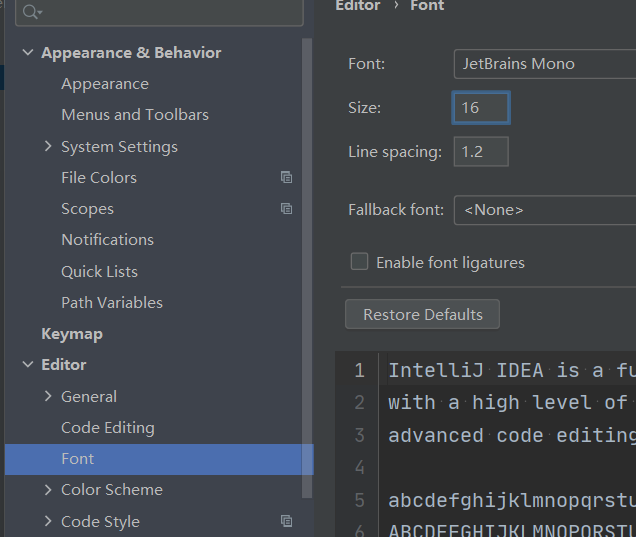Viewport: 636px width, 537px height.
Task: Expand the Color Scheme node
Action: 48,490
